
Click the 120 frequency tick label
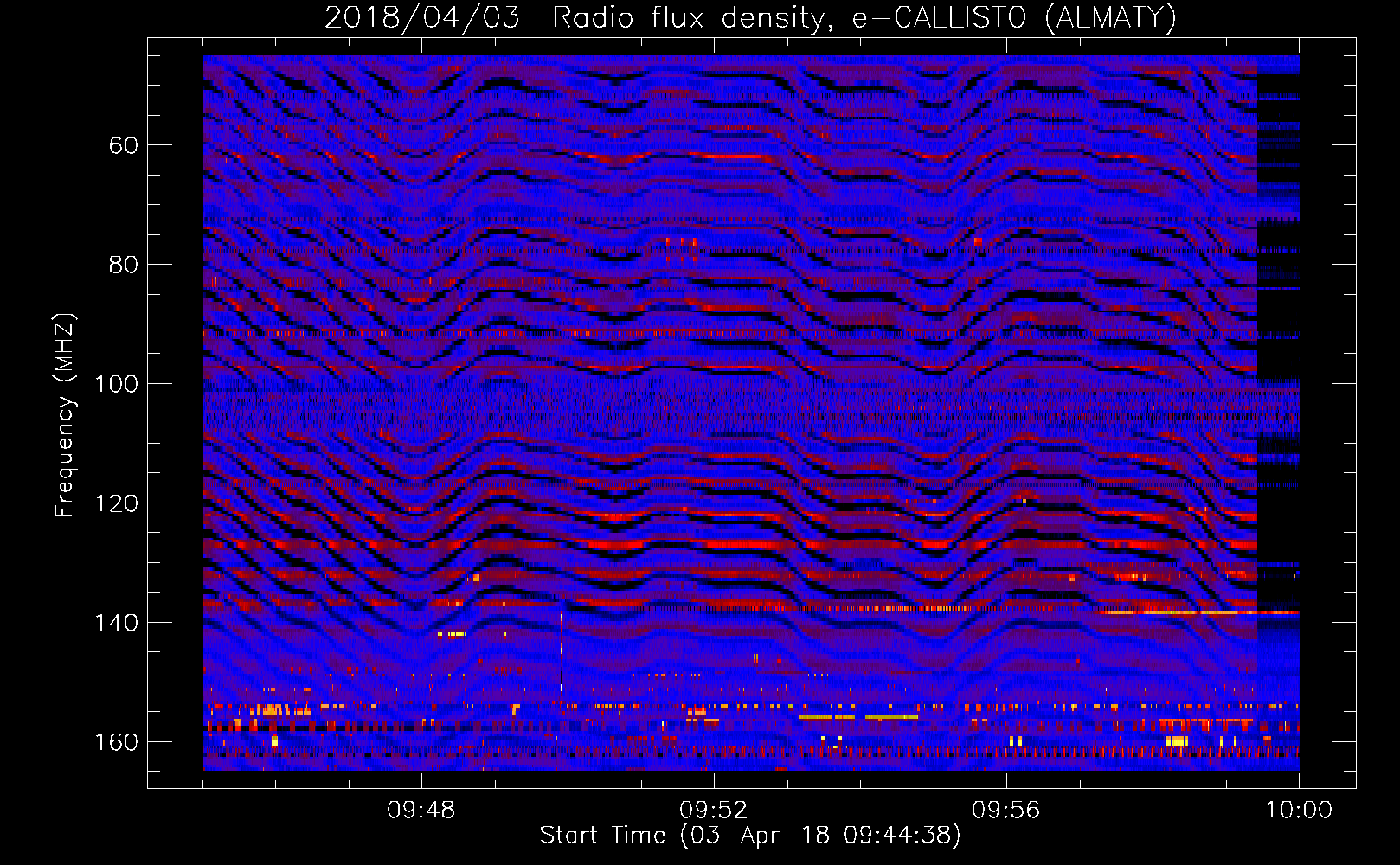tap(117, 503)
